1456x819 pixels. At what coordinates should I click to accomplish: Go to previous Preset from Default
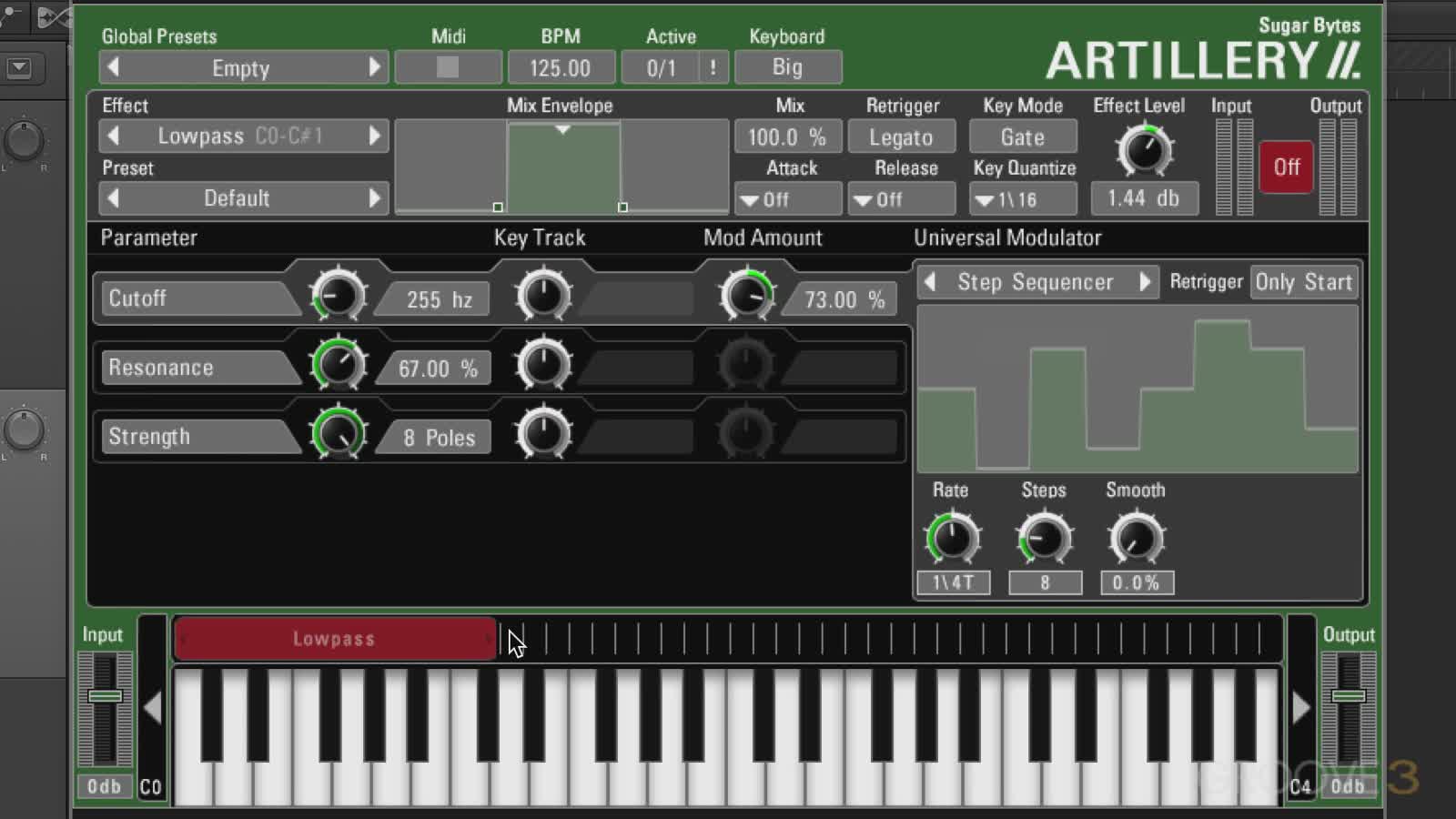(x=114, y=197)
